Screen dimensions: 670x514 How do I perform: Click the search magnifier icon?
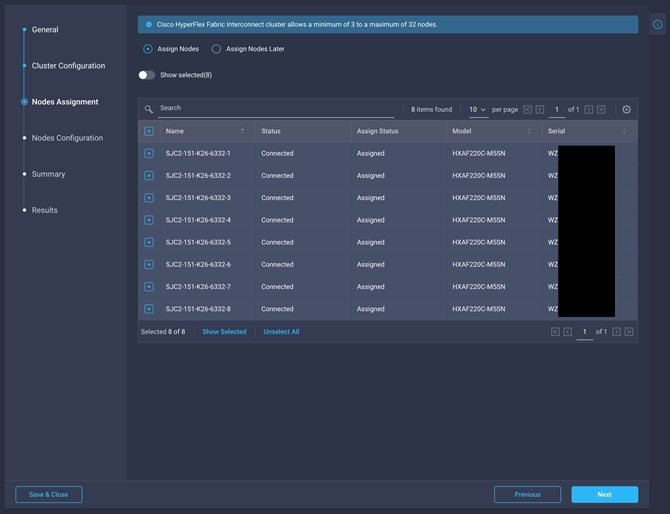148,109
